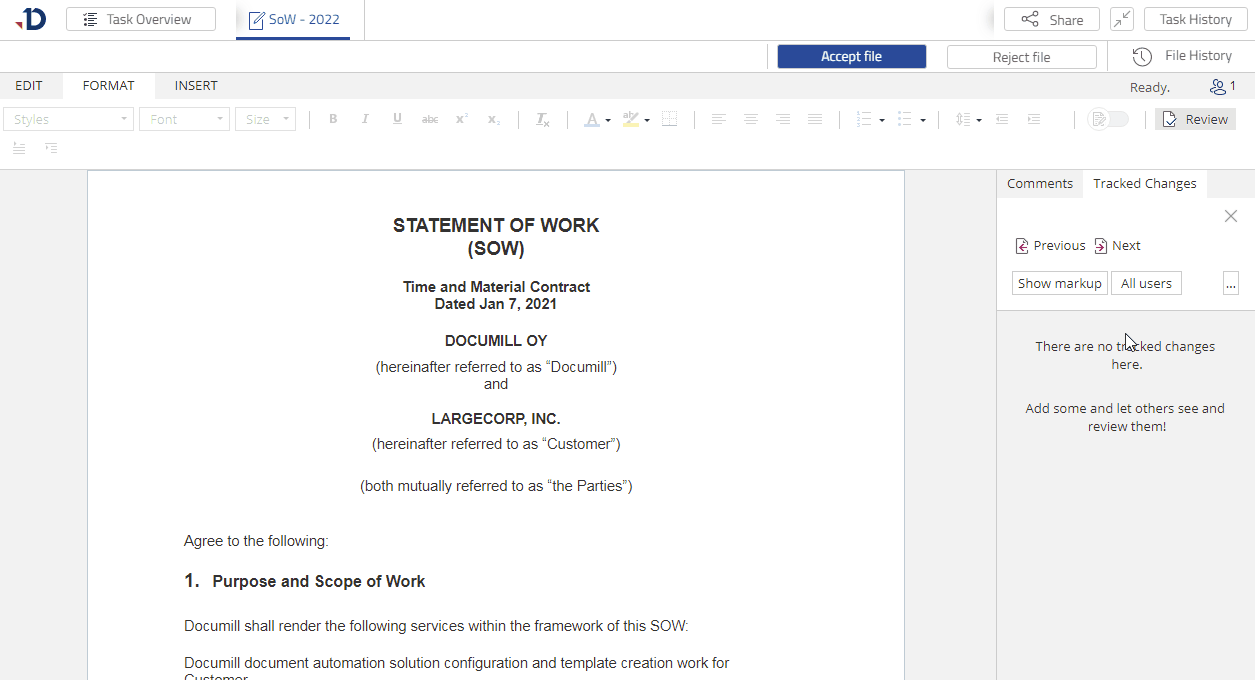The width and height of the screenshot is (1255, 680).
Task: Switch to the Comments tab
Action: coord(1039,184)
